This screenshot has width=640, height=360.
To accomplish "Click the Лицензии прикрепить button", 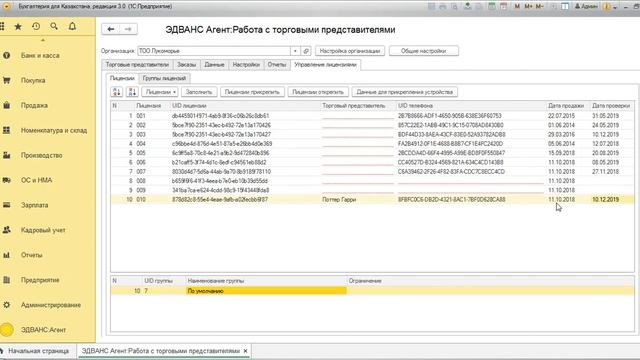I will [252, 92].
